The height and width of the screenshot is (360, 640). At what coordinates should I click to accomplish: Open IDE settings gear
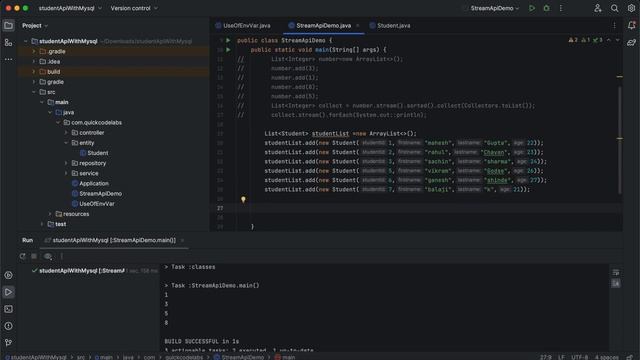(x=631, y=8)
